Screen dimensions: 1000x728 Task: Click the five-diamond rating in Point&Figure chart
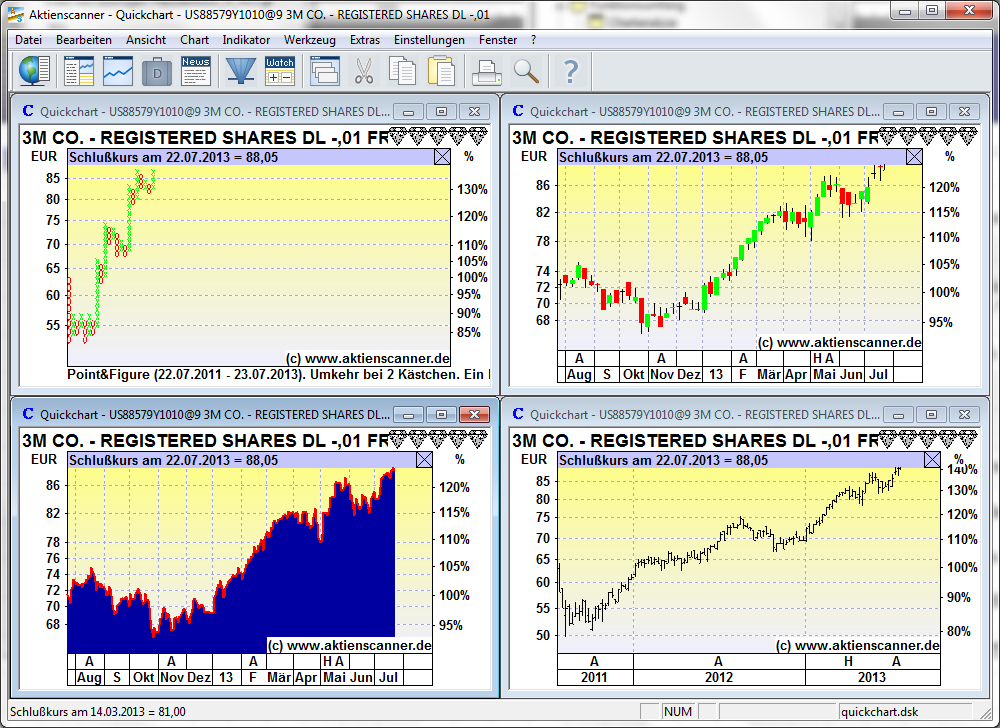[x=438, y=136]
